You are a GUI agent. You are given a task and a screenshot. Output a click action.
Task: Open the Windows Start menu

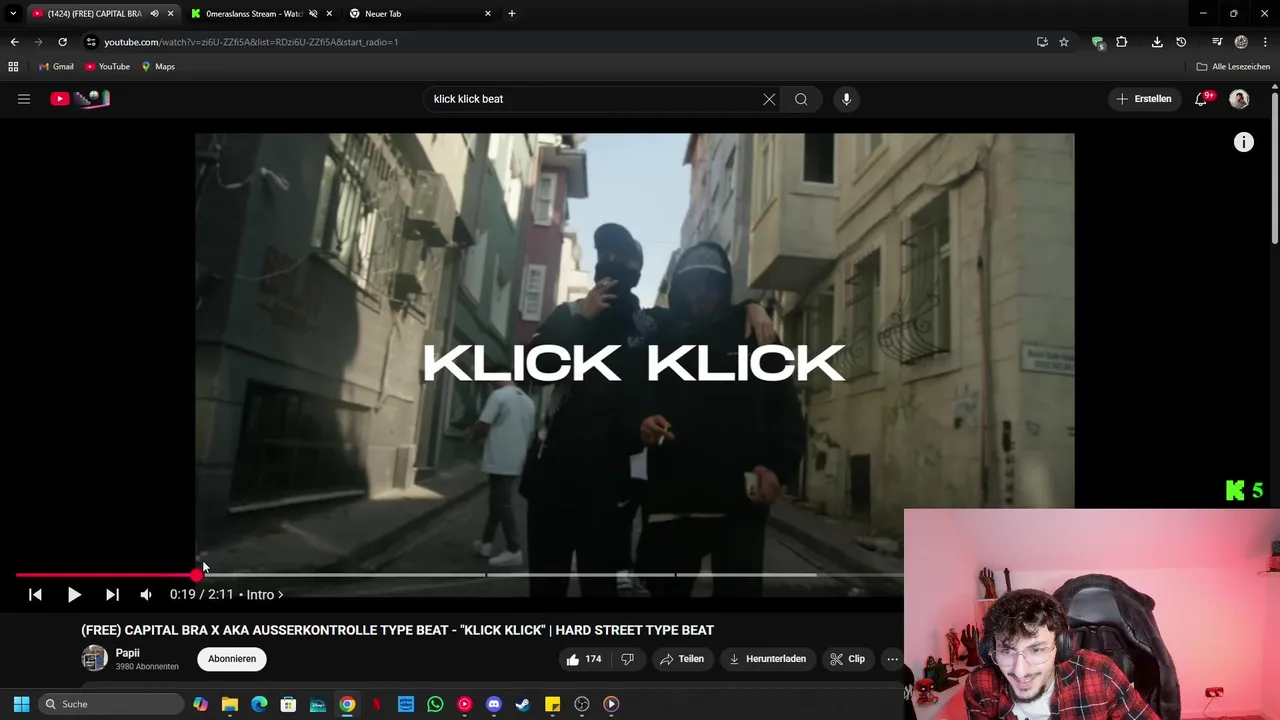pyautogui.click(x=21, y=704)
